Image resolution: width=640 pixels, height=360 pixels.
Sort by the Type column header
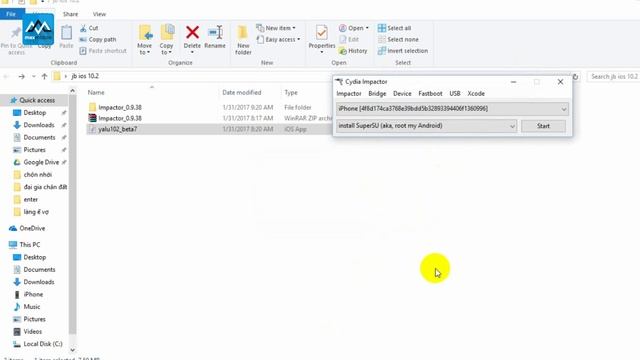click(x=291, y=93)
